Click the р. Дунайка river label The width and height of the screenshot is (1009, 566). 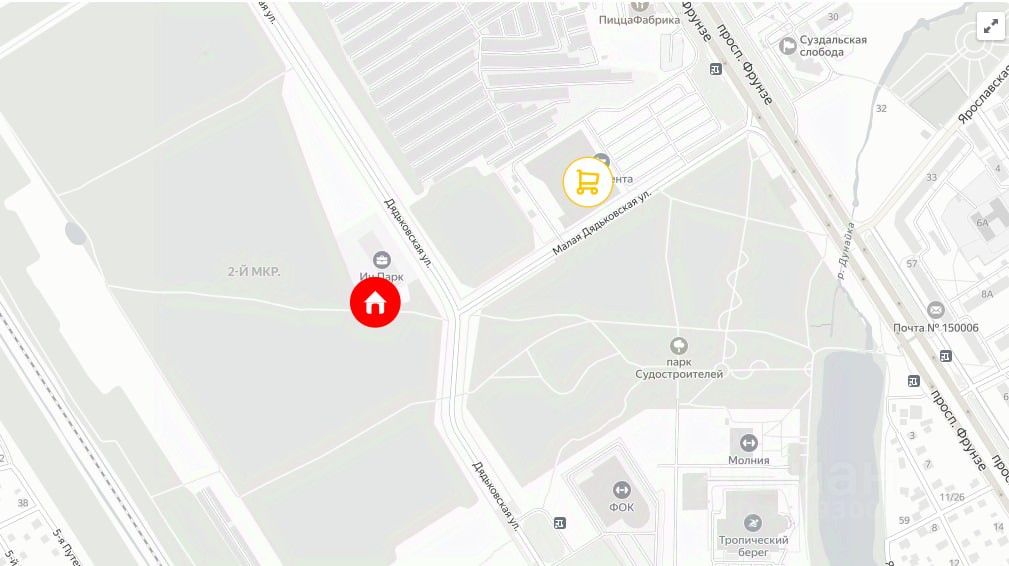tap(846, 250)
